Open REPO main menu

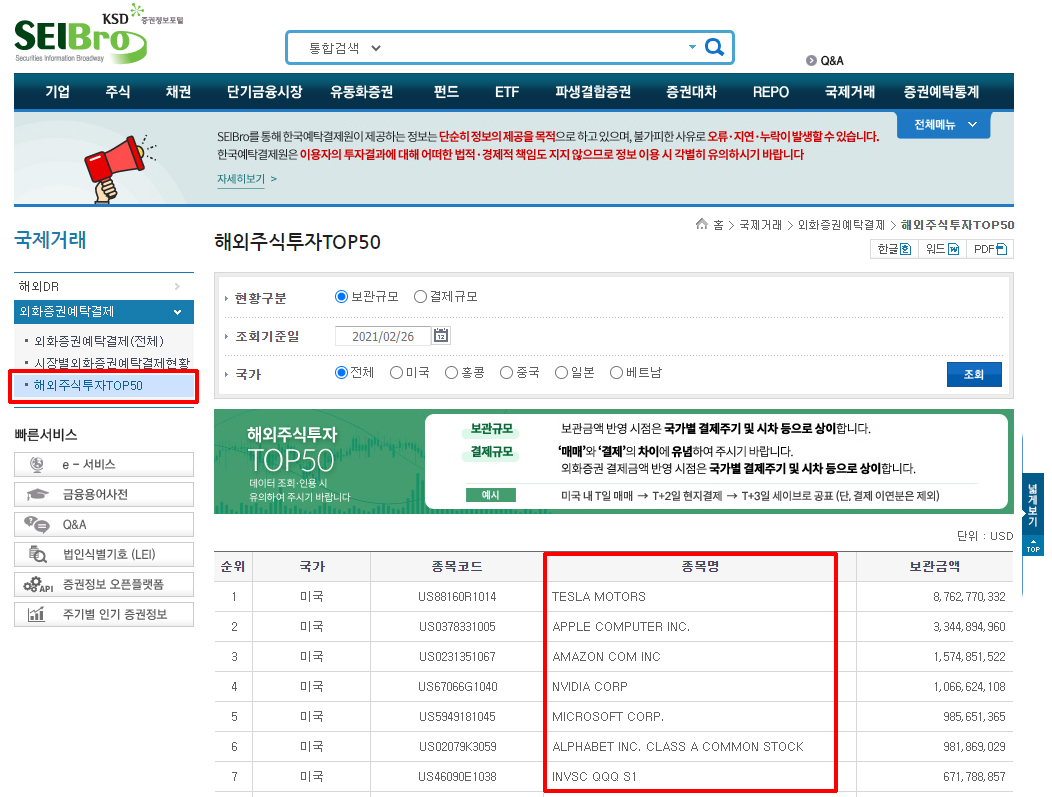tap(770, 92)
